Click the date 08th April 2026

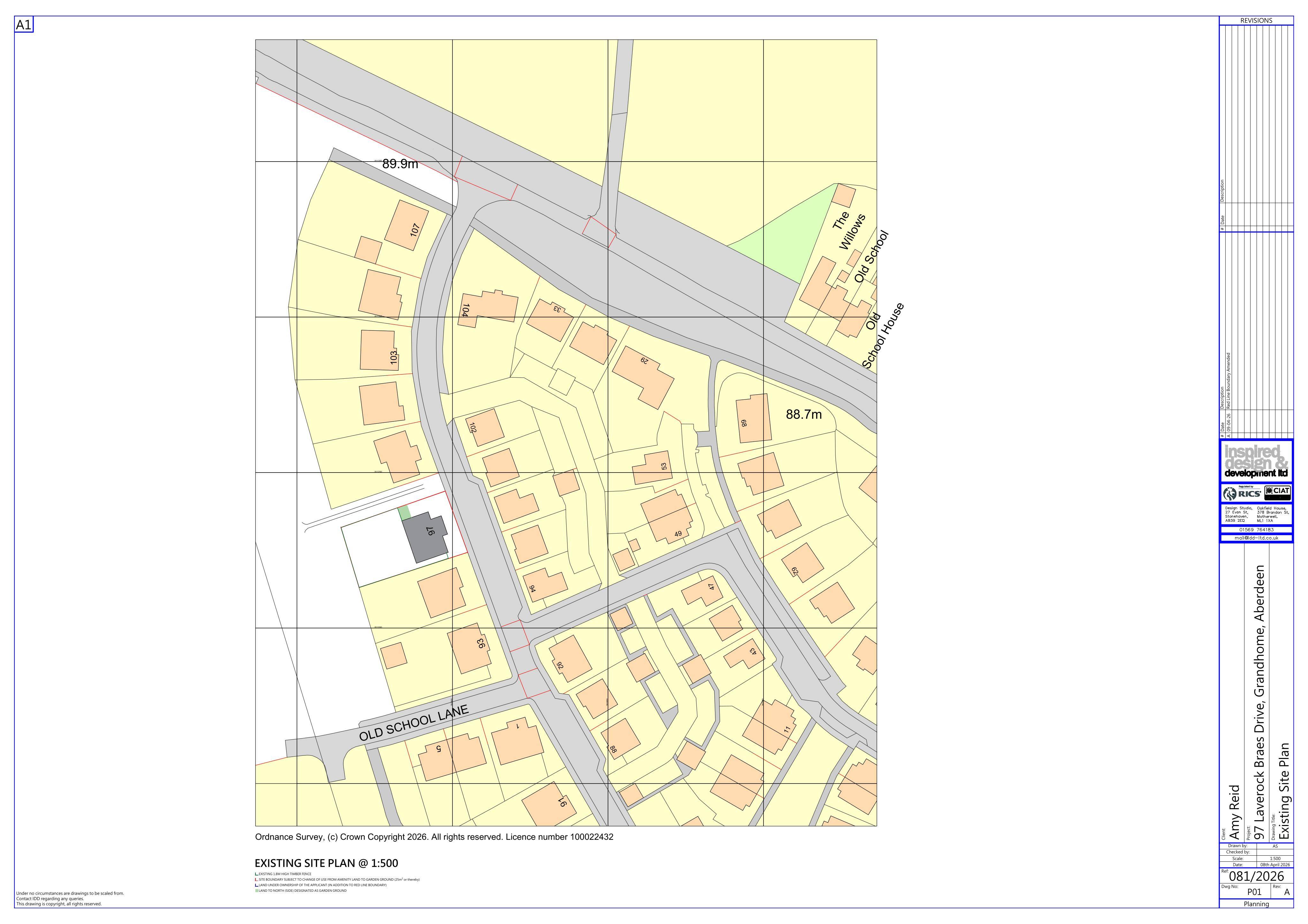coord(1275,865)
